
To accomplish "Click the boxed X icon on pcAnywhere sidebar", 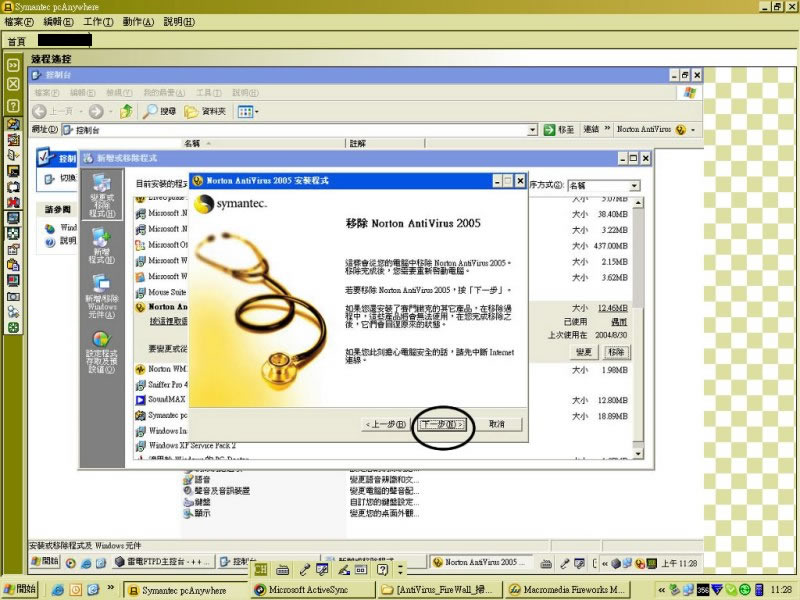I will (x=13, y=84).
